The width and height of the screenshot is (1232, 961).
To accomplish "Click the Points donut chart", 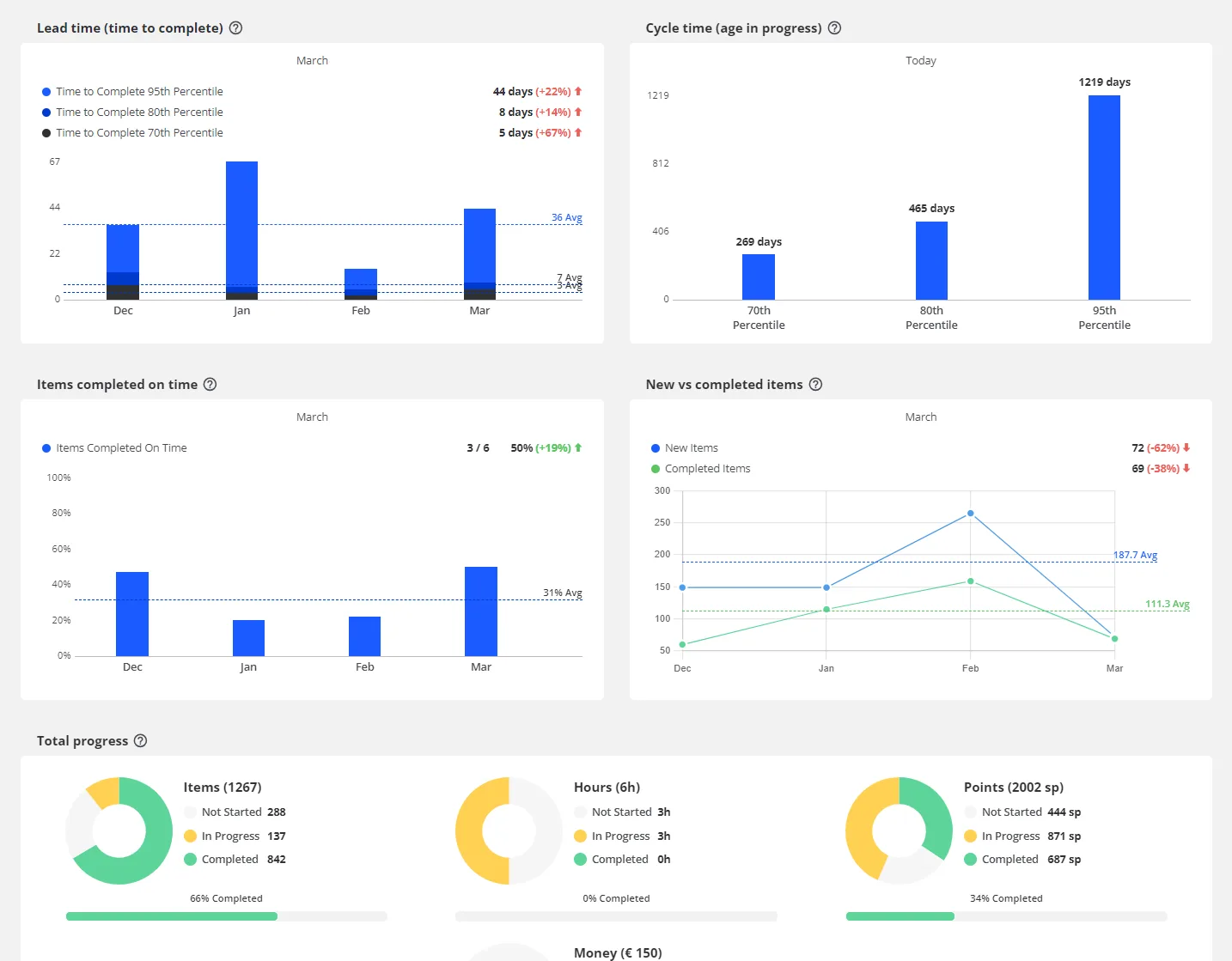I will (x=900, y=830).
